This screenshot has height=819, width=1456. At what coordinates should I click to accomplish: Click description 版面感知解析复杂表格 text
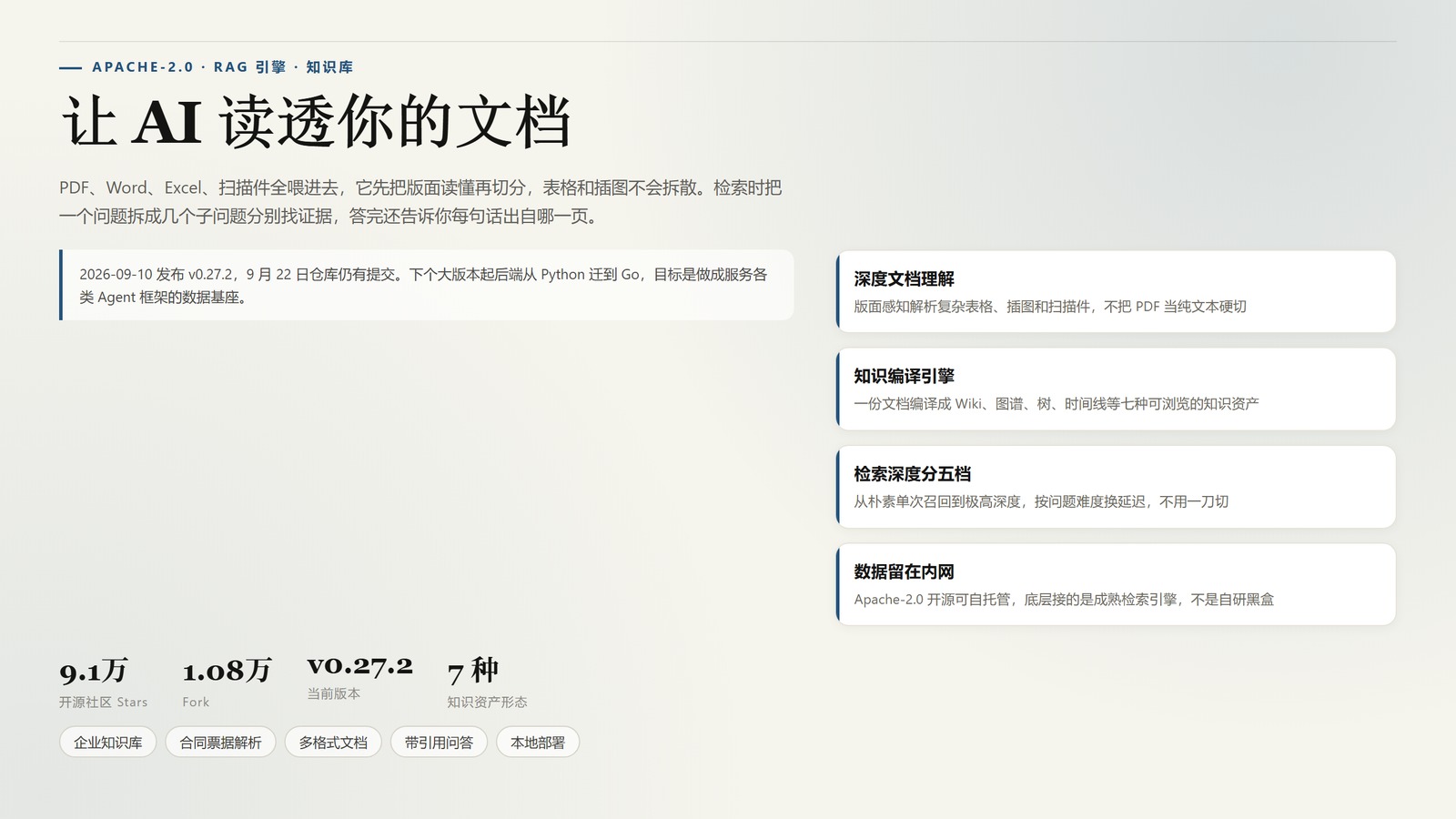1050,307
